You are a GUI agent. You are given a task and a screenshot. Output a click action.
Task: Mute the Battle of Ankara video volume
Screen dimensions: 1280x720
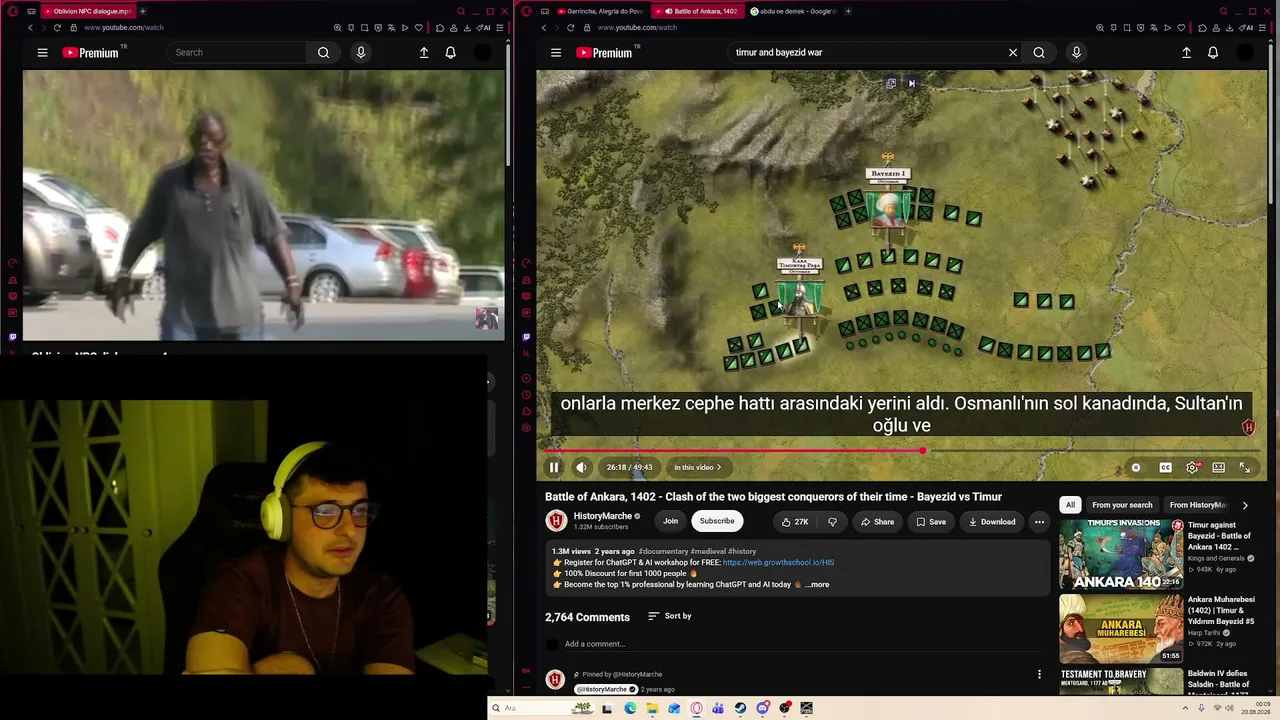pos(581,467)
